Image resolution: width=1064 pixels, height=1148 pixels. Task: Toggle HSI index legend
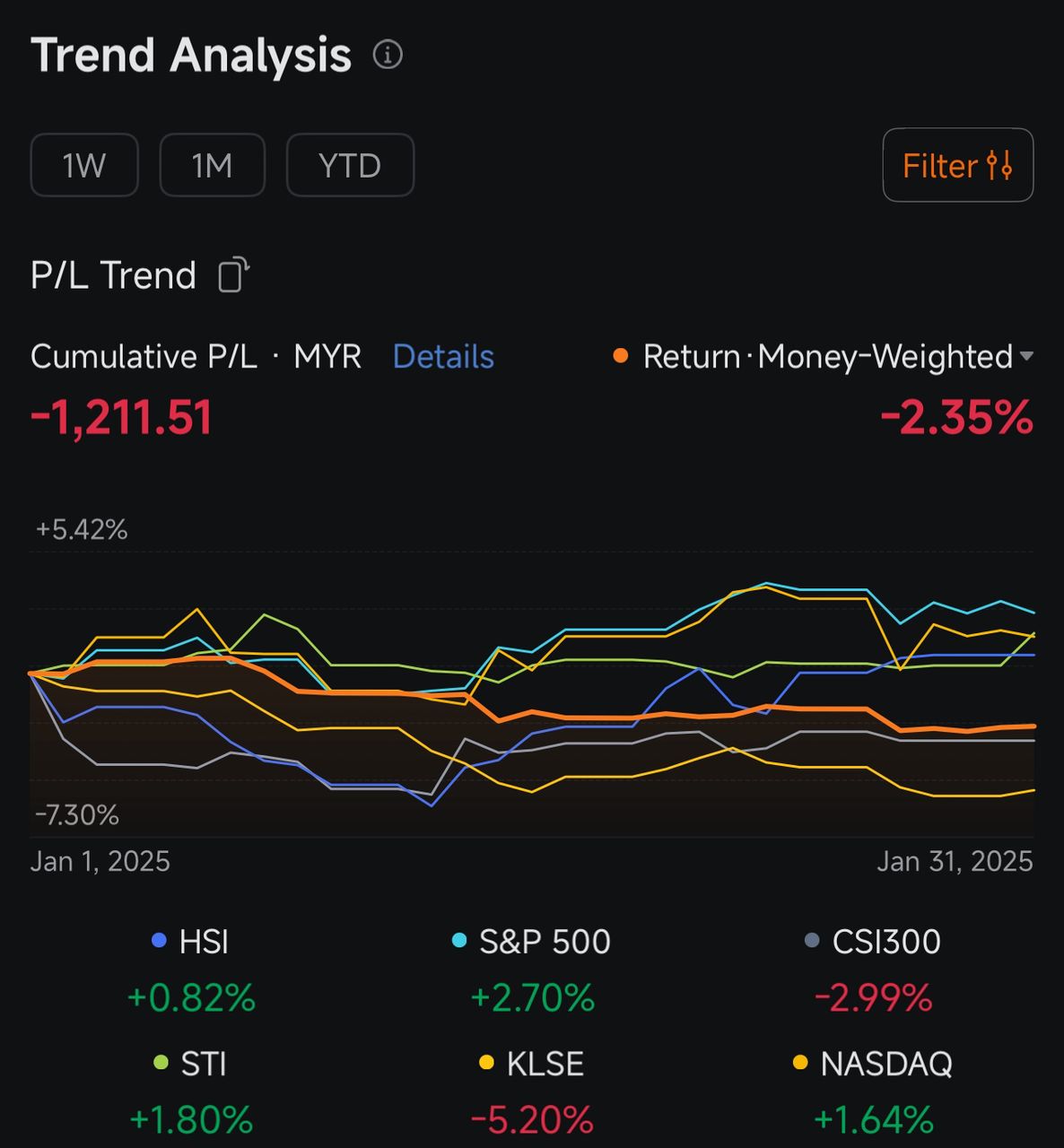coord(191,942)
